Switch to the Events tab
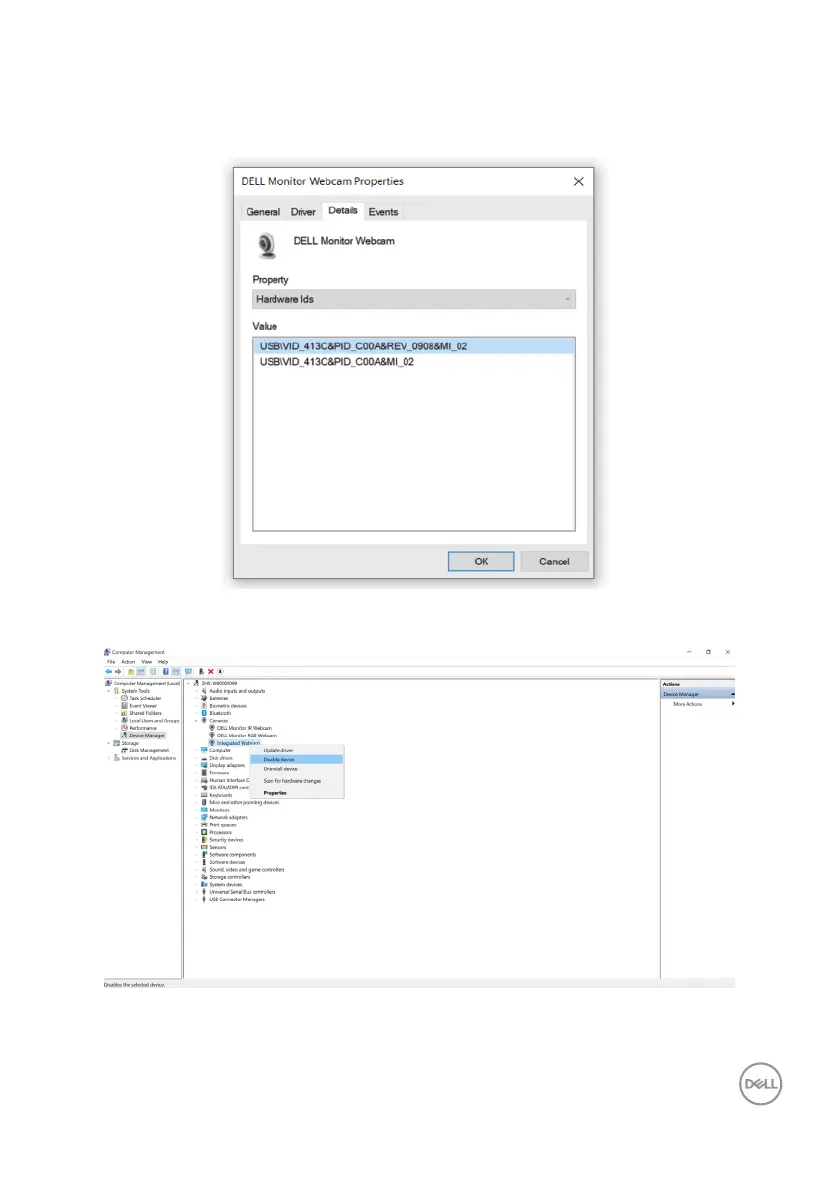839x1191 pixels. [x=383, y=212]
